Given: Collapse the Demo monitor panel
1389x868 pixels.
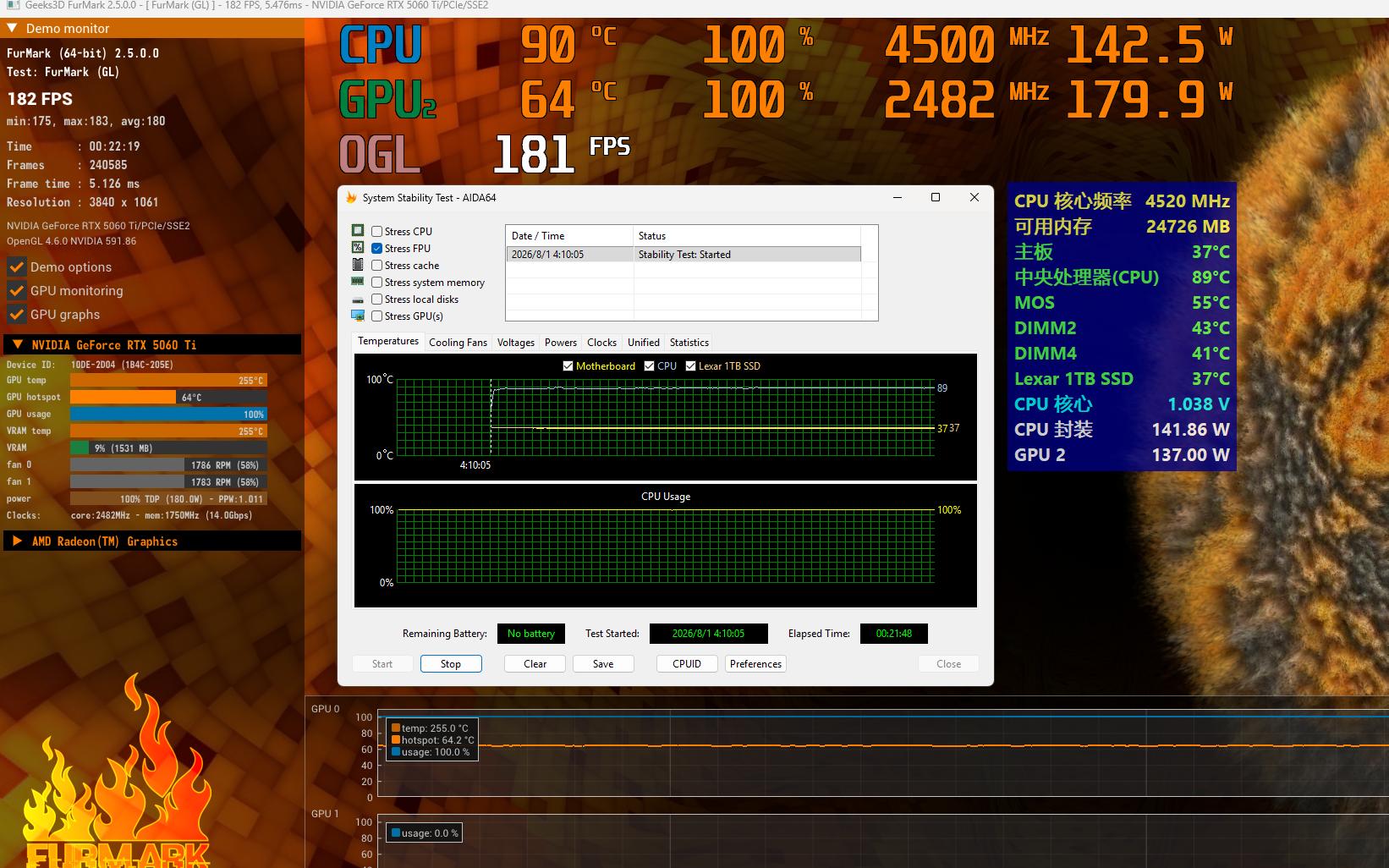Looking at the screenshot, I should 12,28.
